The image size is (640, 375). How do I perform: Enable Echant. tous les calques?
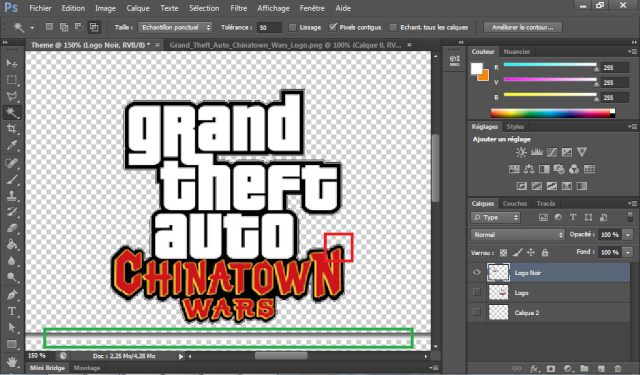tap(393, 27)
